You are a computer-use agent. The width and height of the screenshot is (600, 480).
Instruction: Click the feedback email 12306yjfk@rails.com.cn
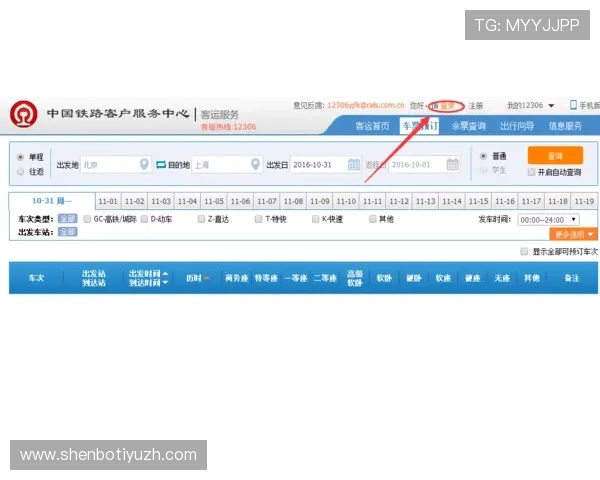366,105
